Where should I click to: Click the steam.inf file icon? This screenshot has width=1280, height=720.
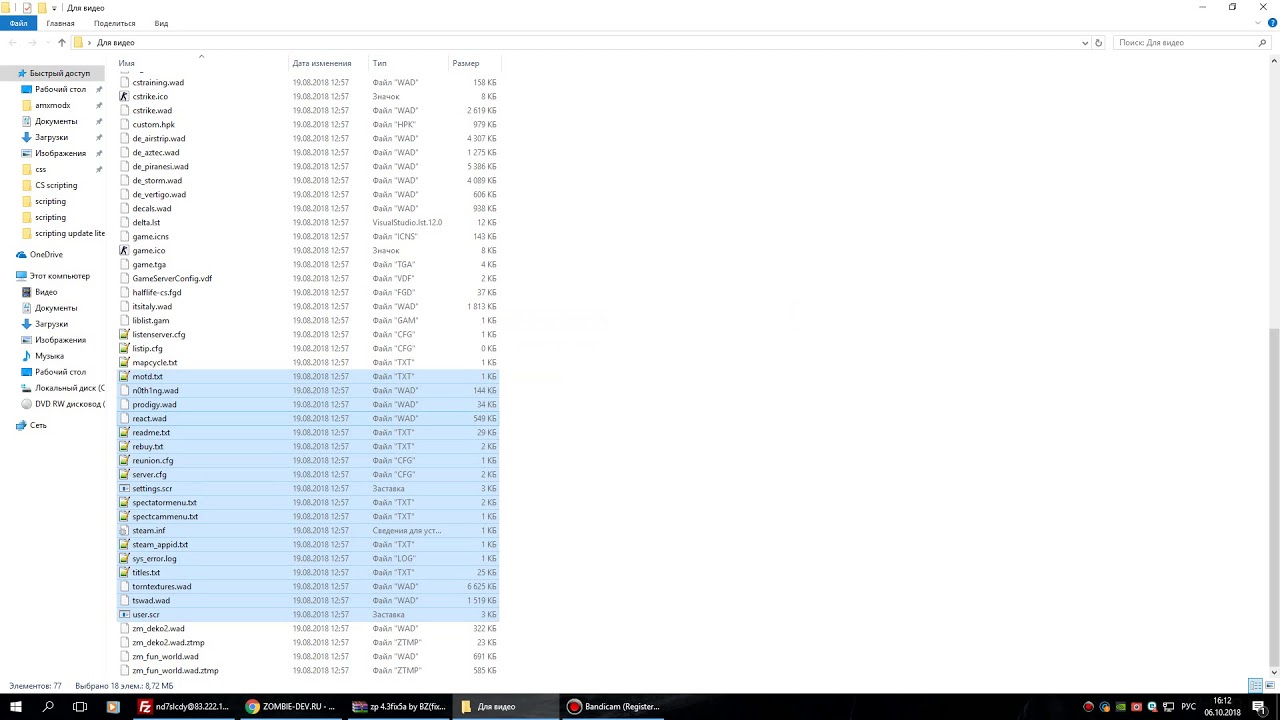[x=124, y=531]
